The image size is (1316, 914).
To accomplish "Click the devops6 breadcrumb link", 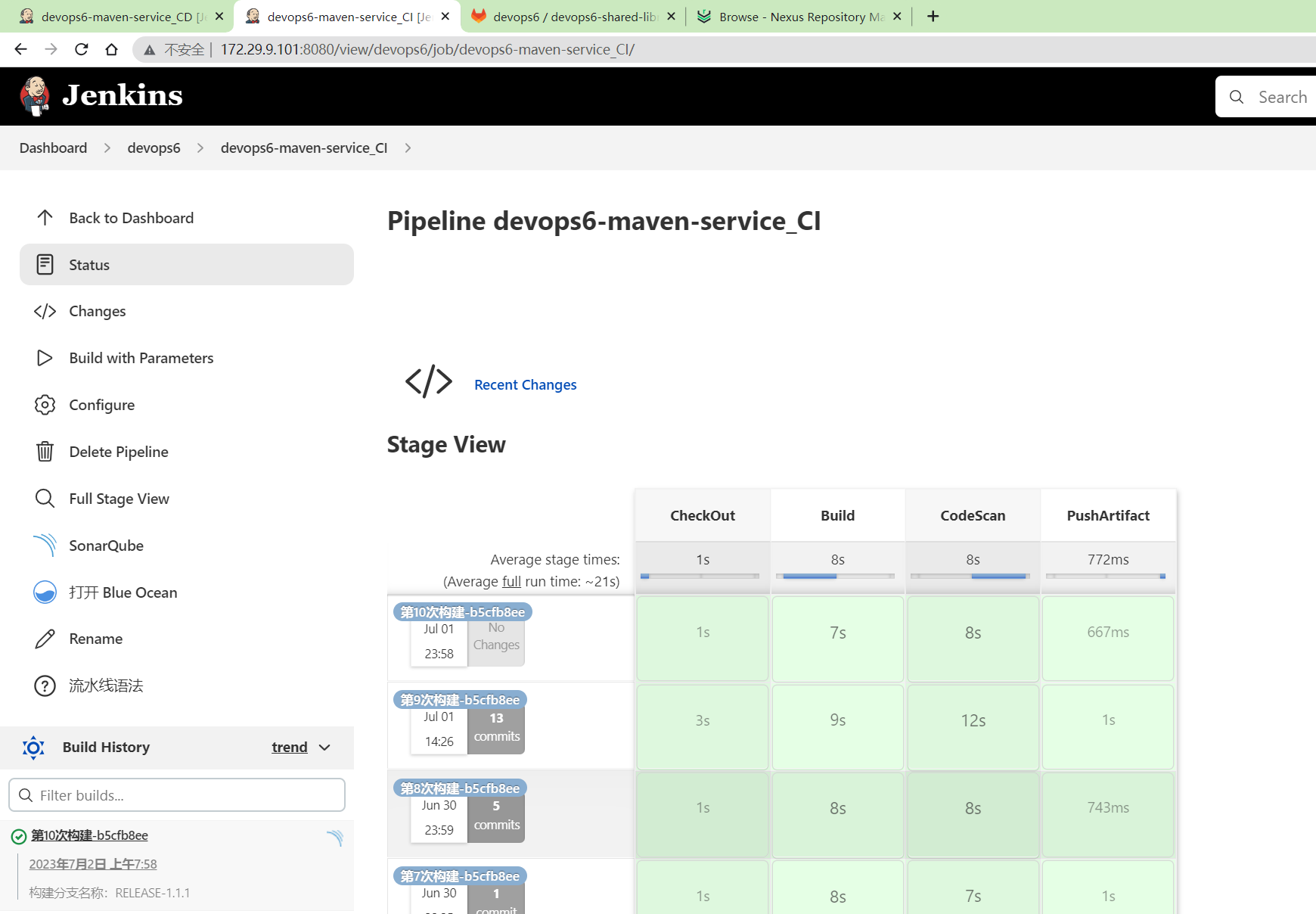I will tap(154, 148).
